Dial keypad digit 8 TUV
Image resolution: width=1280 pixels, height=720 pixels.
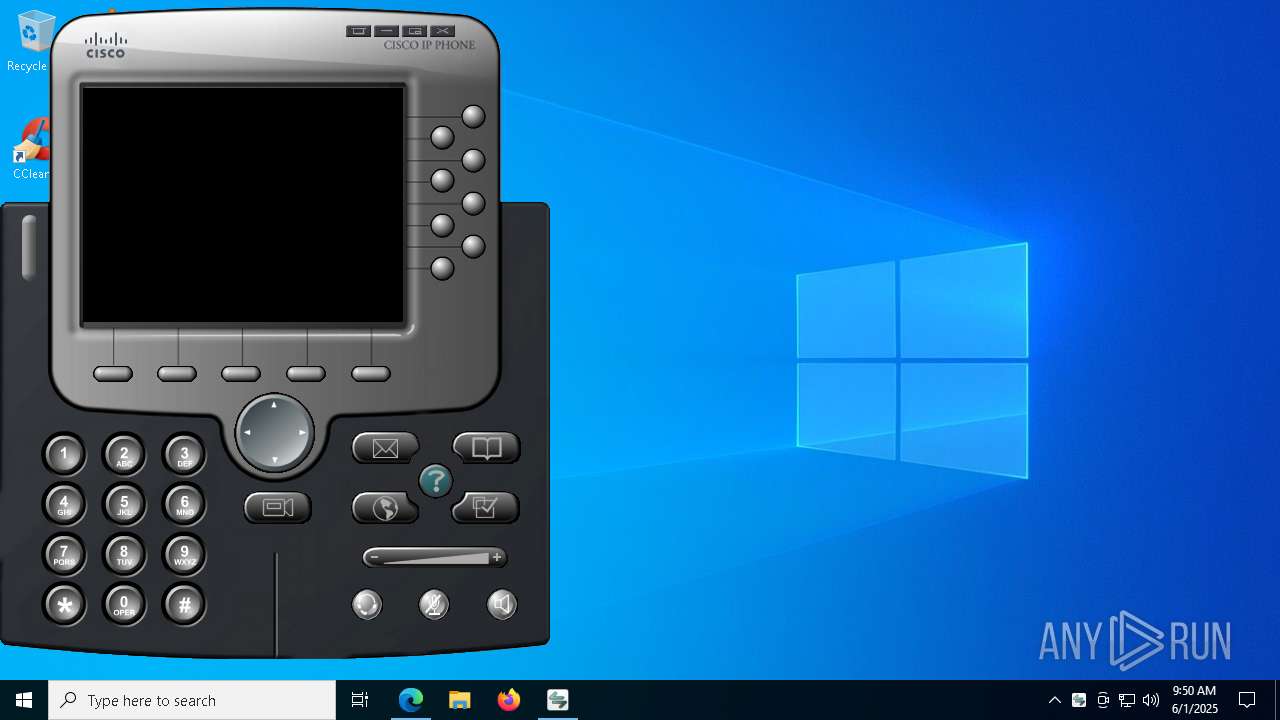(124, 554)
